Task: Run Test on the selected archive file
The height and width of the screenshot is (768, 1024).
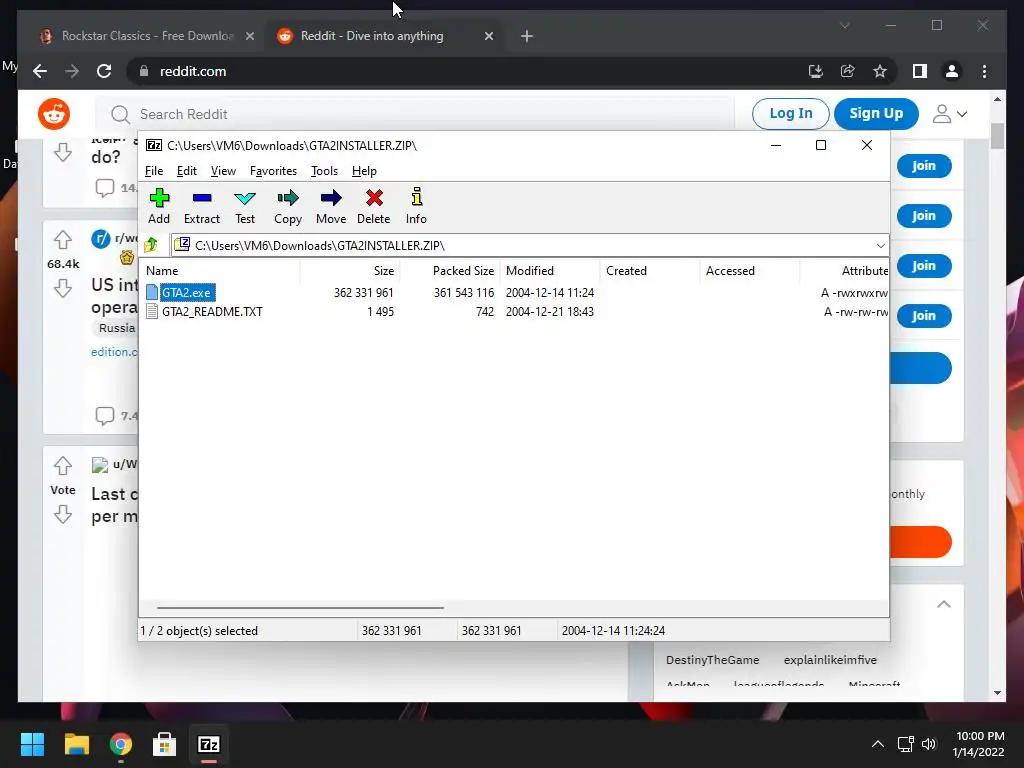Action: coord(245,206)
